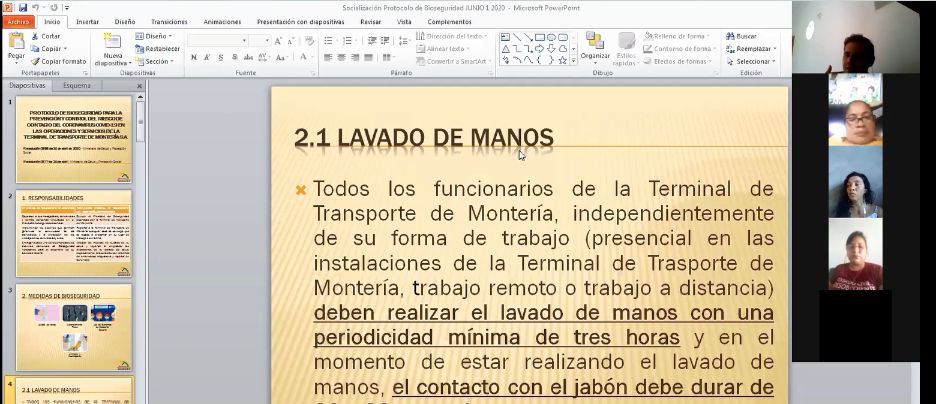Screen dimensions: 936x404
Task: Open Contorno de forma outline menu
Action: coord(681,48)
